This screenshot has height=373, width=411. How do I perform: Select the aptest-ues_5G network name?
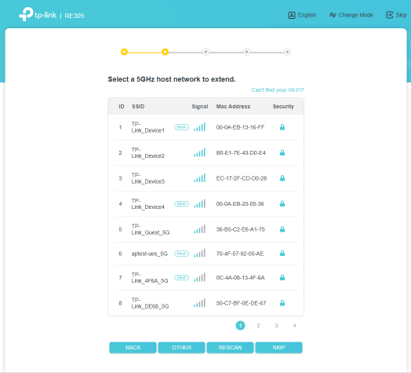149,254
